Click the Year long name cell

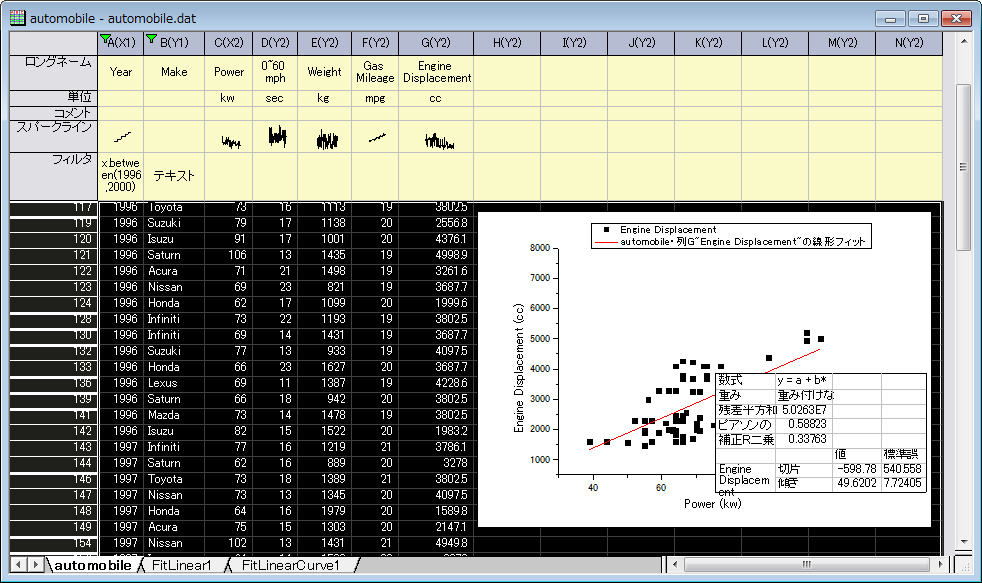(121, 72)
